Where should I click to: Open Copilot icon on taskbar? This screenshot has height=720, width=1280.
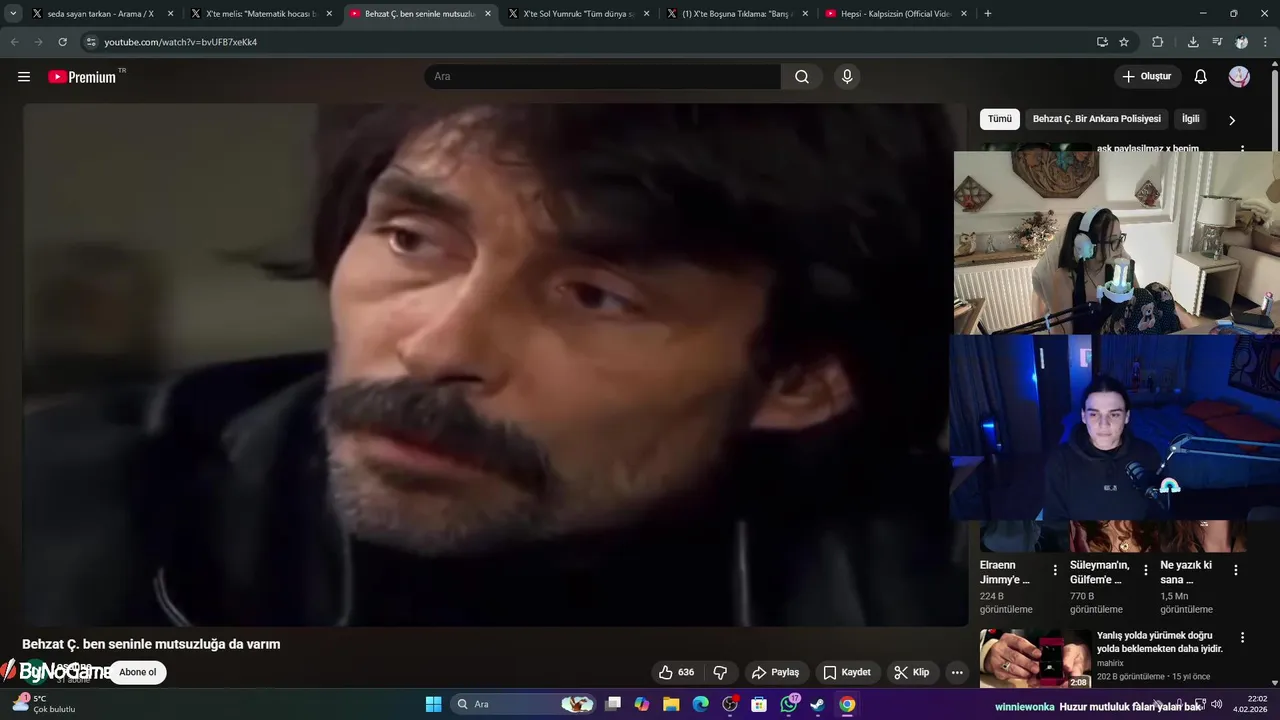[x=642, y=704]
